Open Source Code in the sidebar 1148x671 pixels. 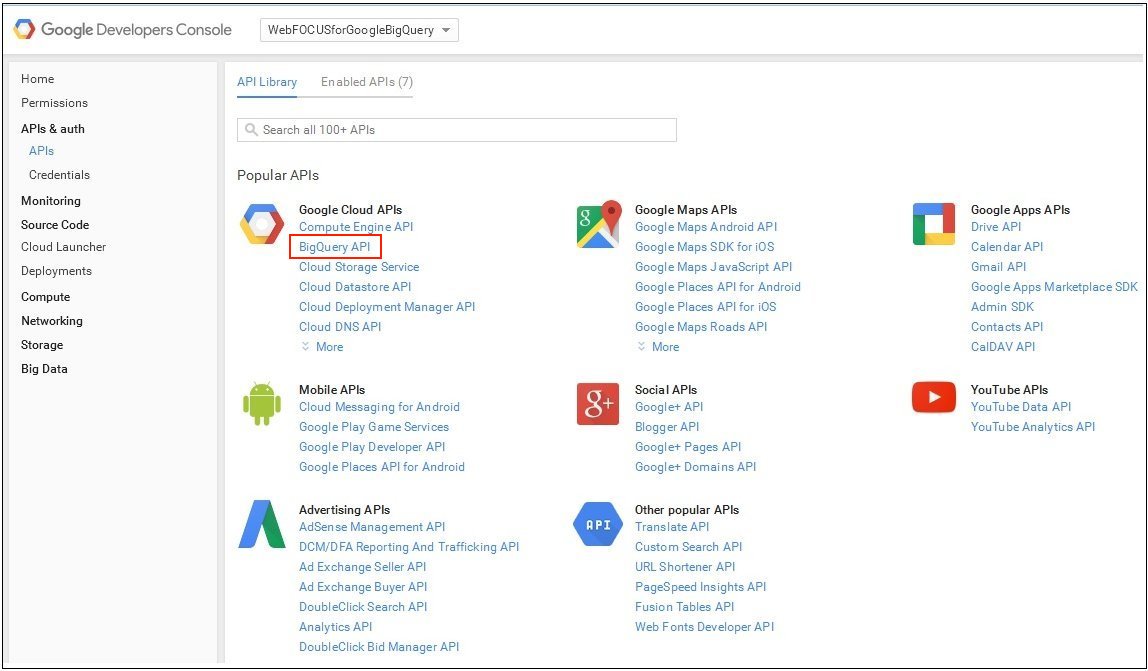[55, 225]
